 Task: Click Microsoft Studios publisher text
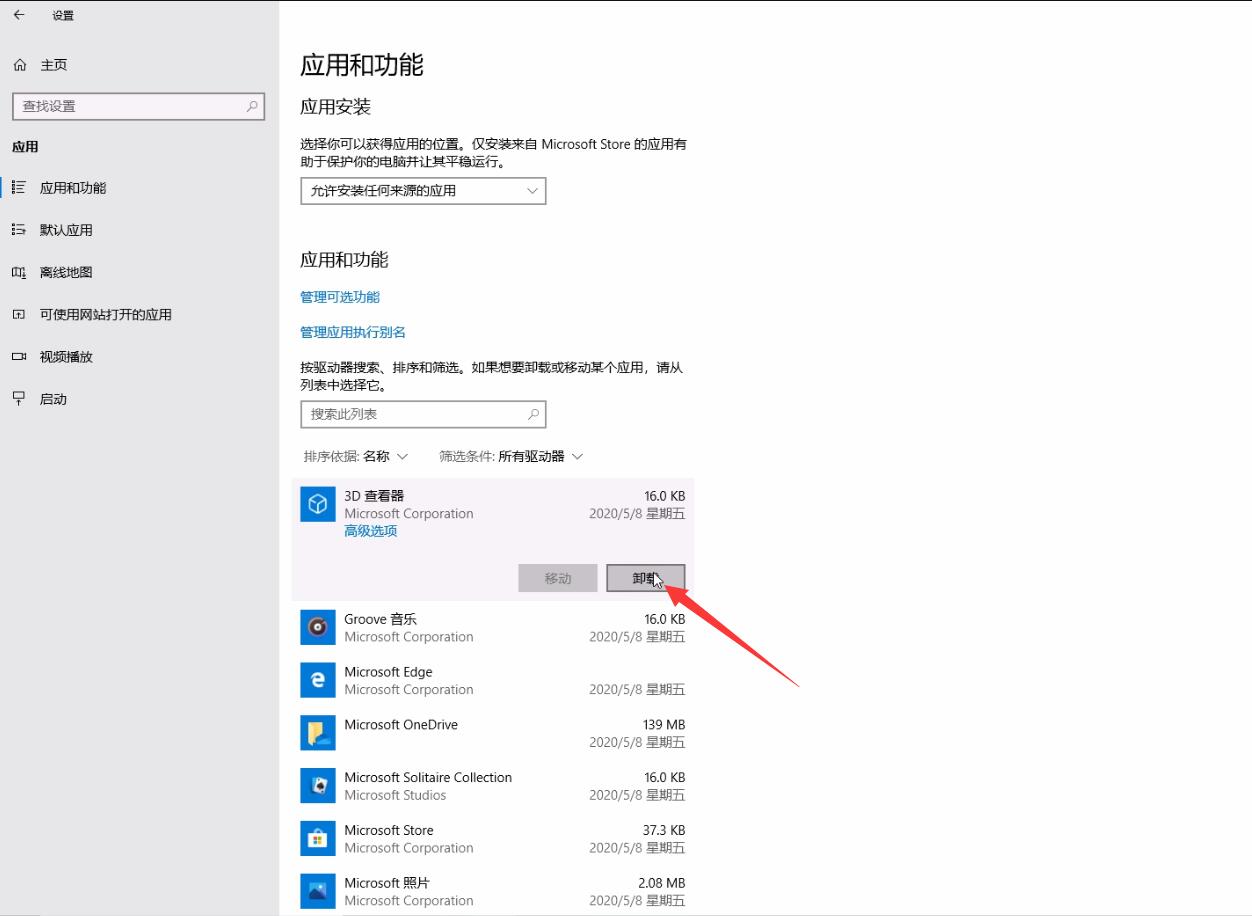[395, 795]
